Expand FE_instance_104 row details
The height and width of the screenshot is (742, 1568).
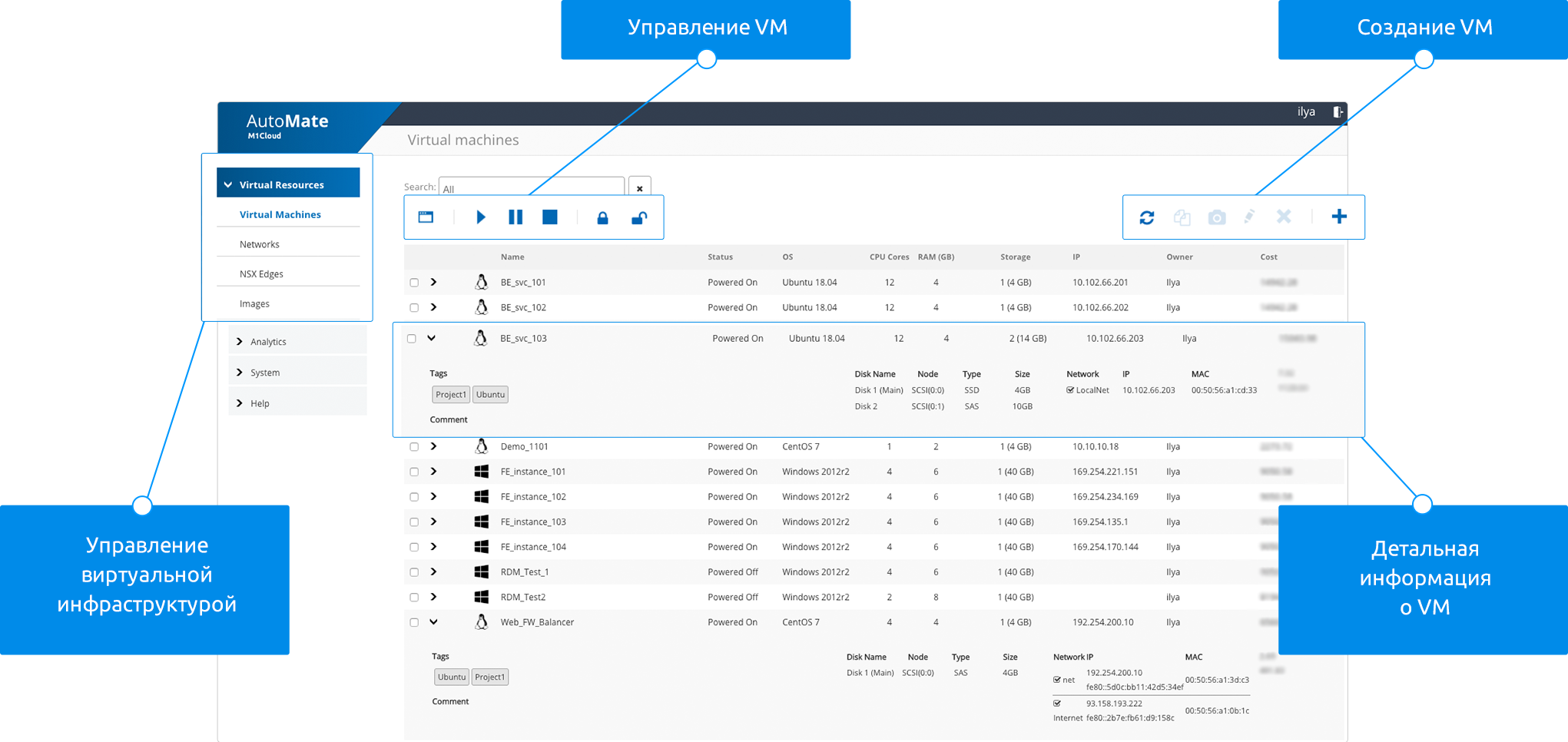(x=434, y=547)
